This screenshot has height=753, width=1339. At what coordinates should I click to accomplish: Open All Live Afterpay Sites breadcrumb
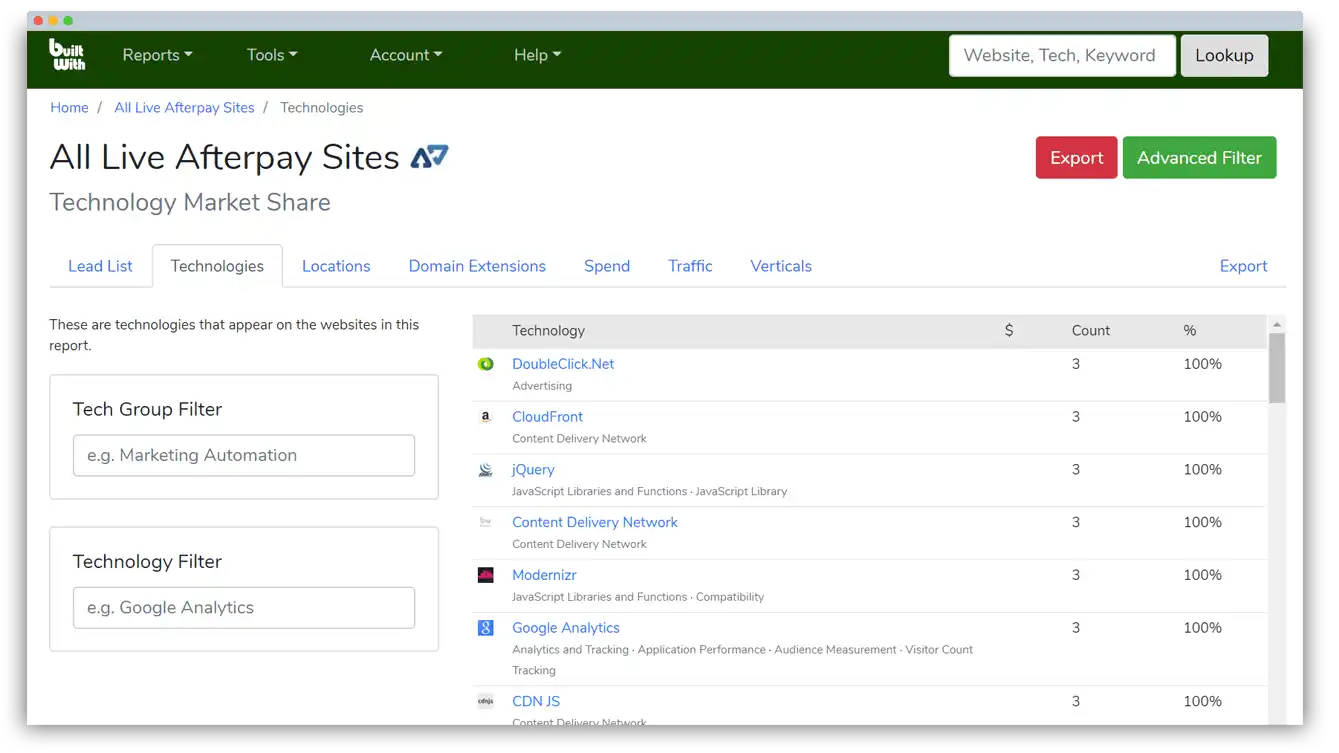point(184,108)
